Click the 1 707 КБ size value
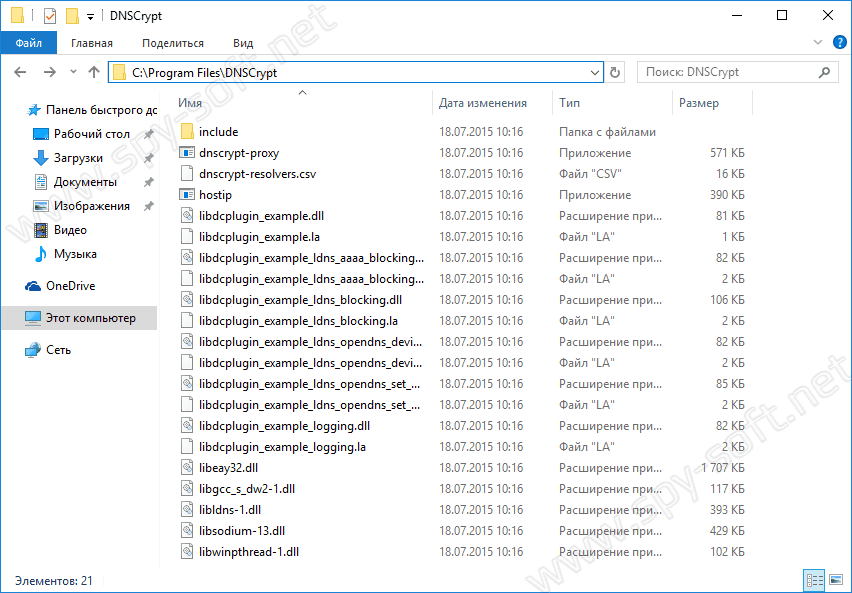852x593 pixels. click(722, 468)
